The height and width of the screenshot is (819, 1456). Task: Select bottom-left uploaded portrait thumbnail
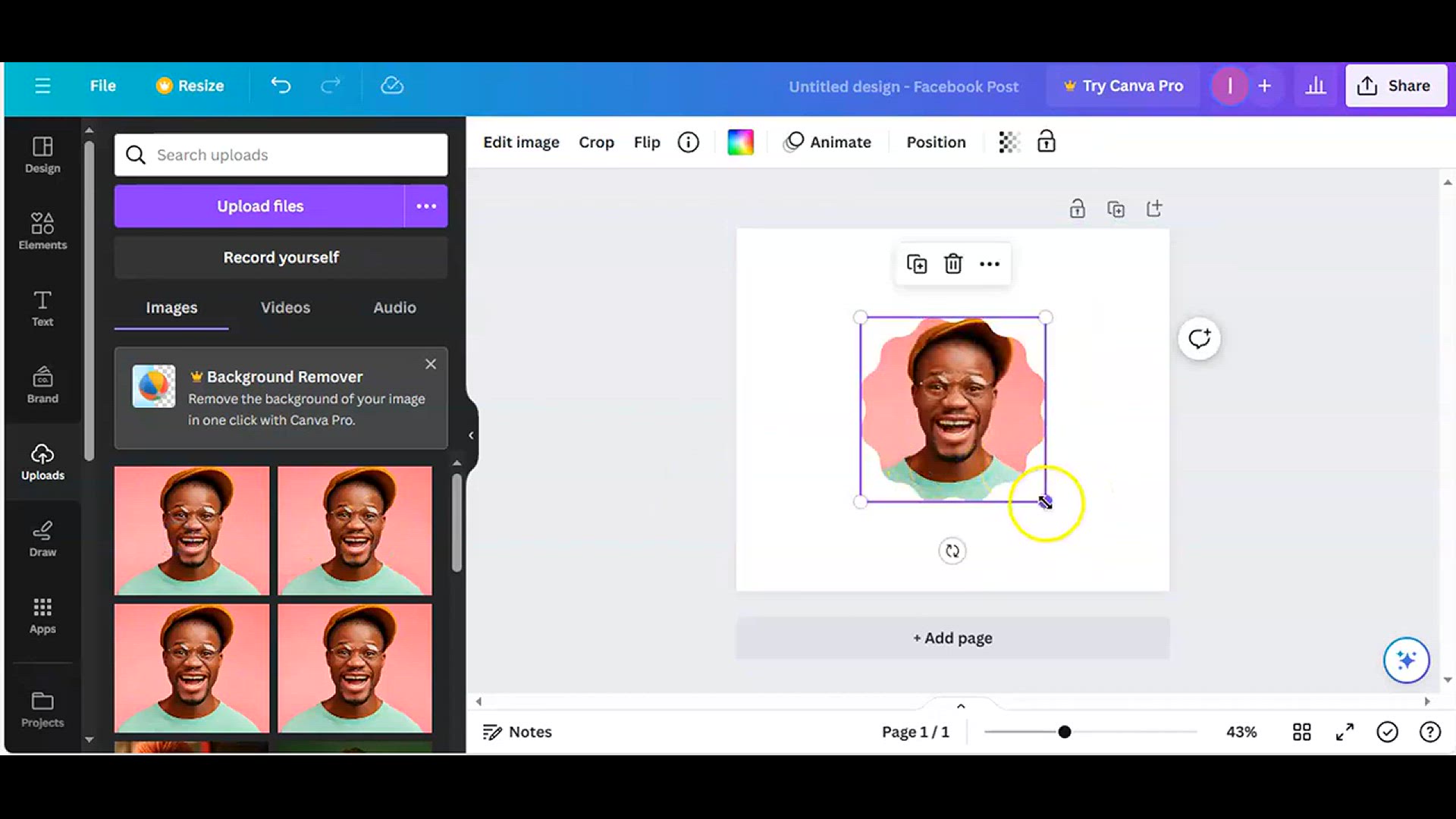pos(192,668)
